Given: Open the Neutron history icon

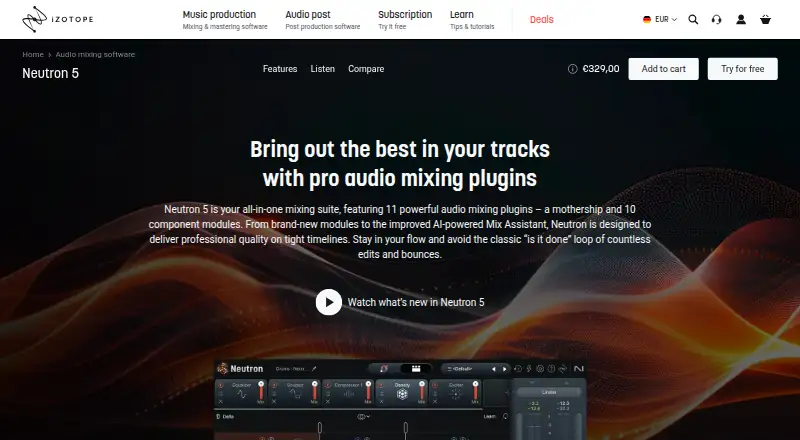Looking at the screenshot, I should click(x=518, y=369).
